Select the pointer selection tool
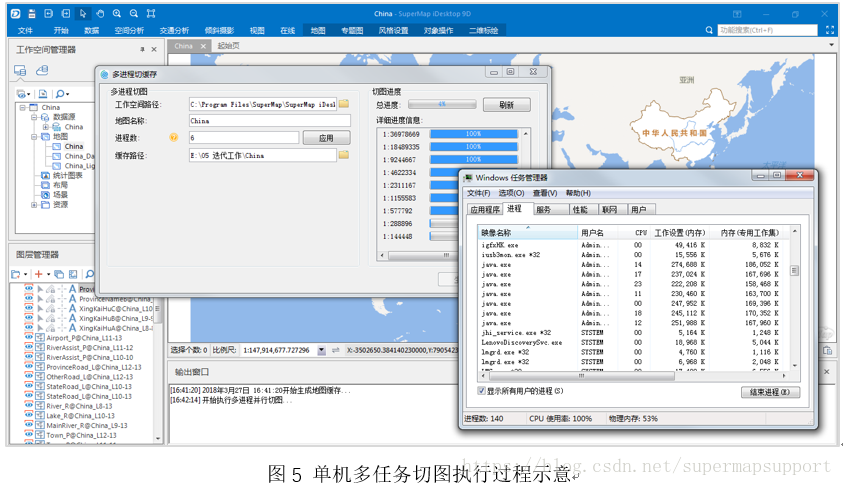The image size is (843, 486). tap(83, 13)
